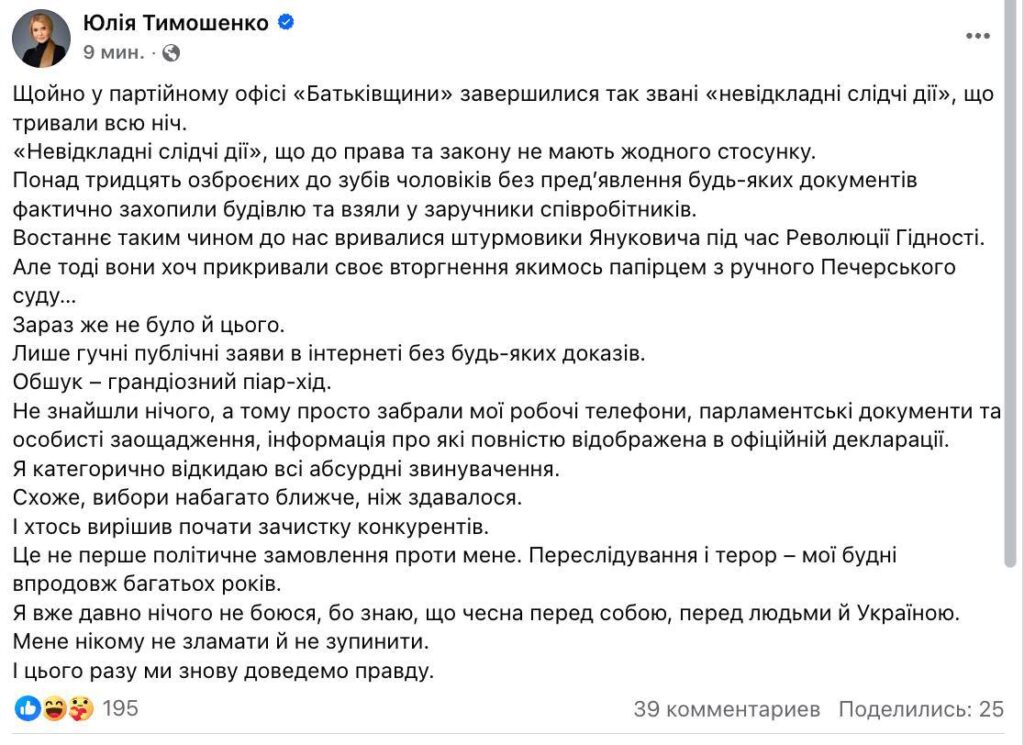Click the blue verified badge

286,23
